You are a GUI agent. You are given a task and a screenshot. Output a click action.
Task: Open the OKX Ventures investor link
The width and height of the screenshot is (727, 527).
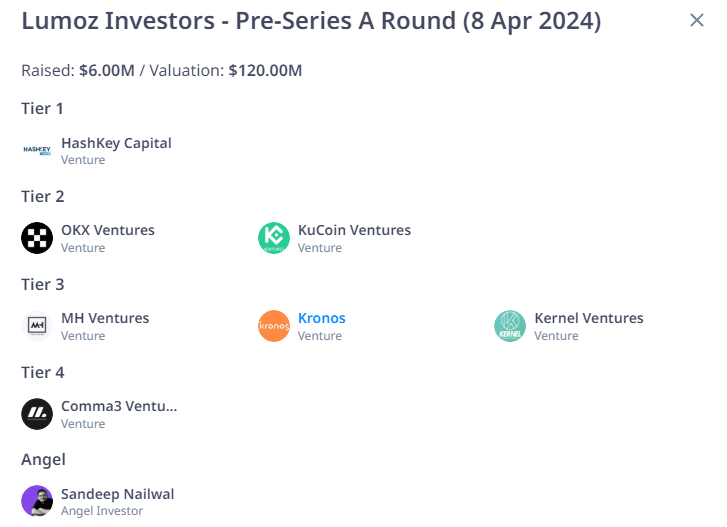point(108,230)
